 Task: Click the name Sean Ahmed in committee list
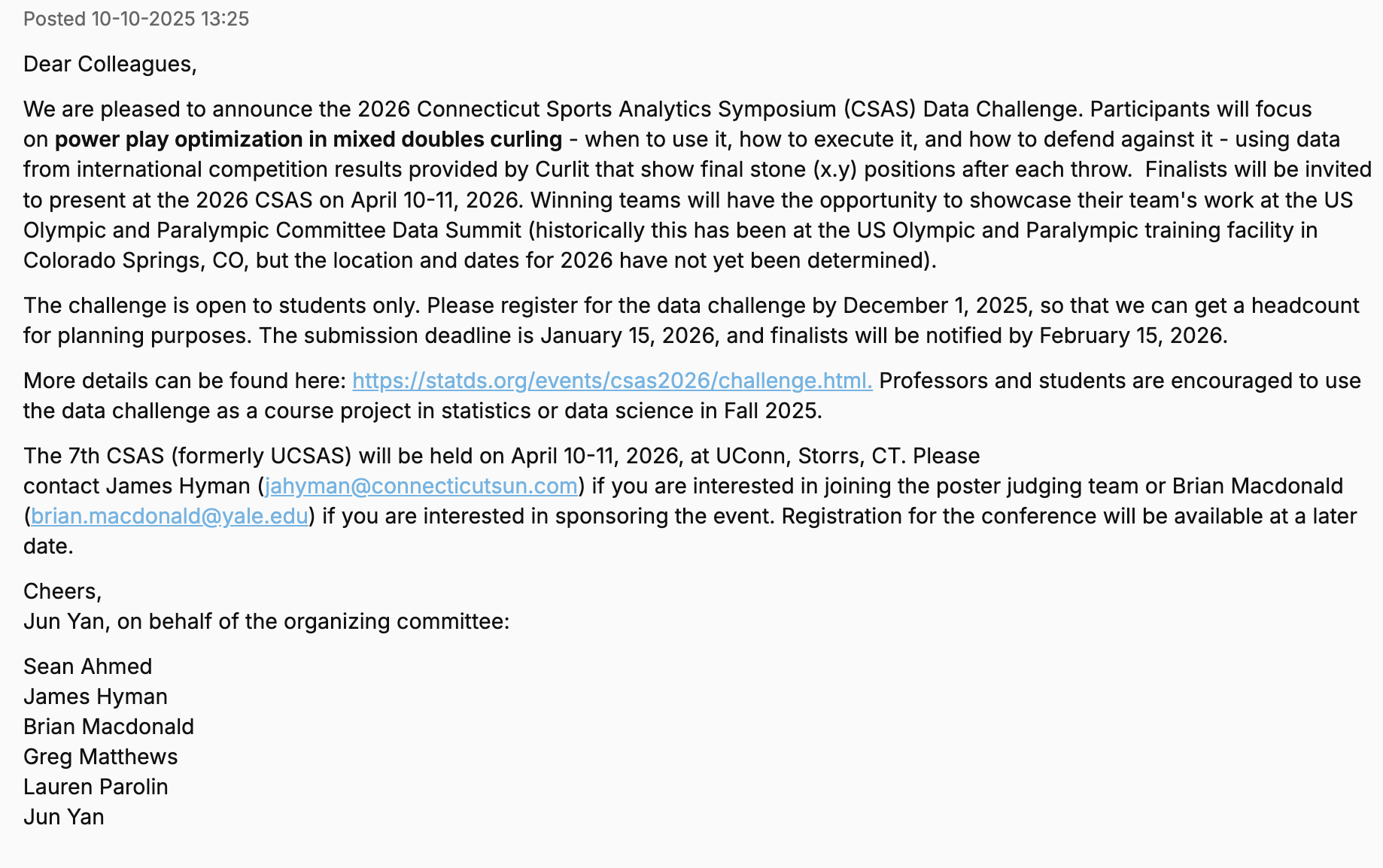coord(87,666)
